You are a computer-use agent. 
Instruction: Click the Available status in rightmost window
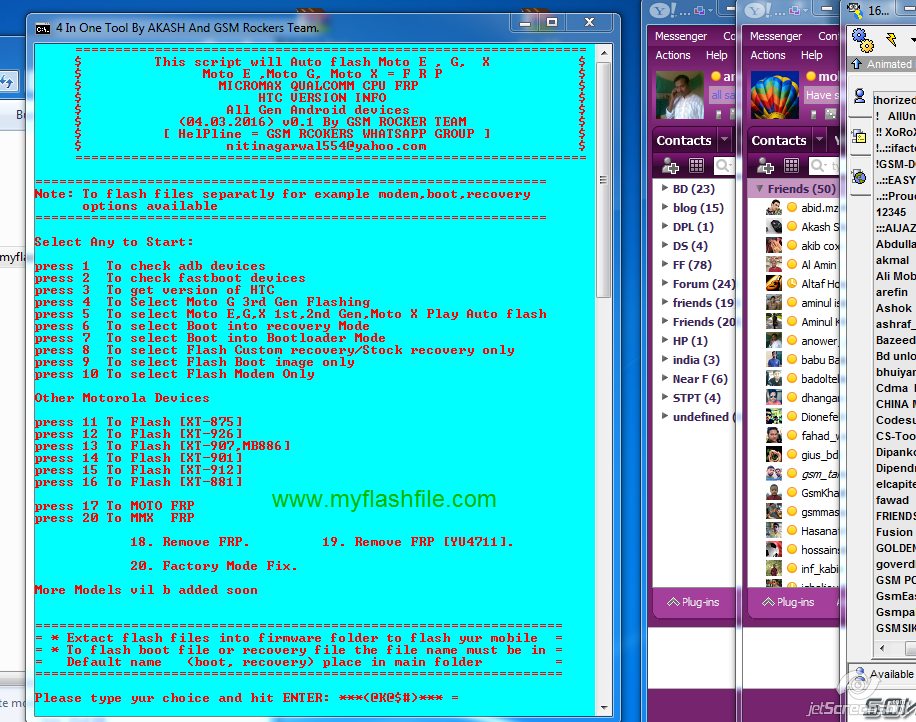click(x=890, y=674)
